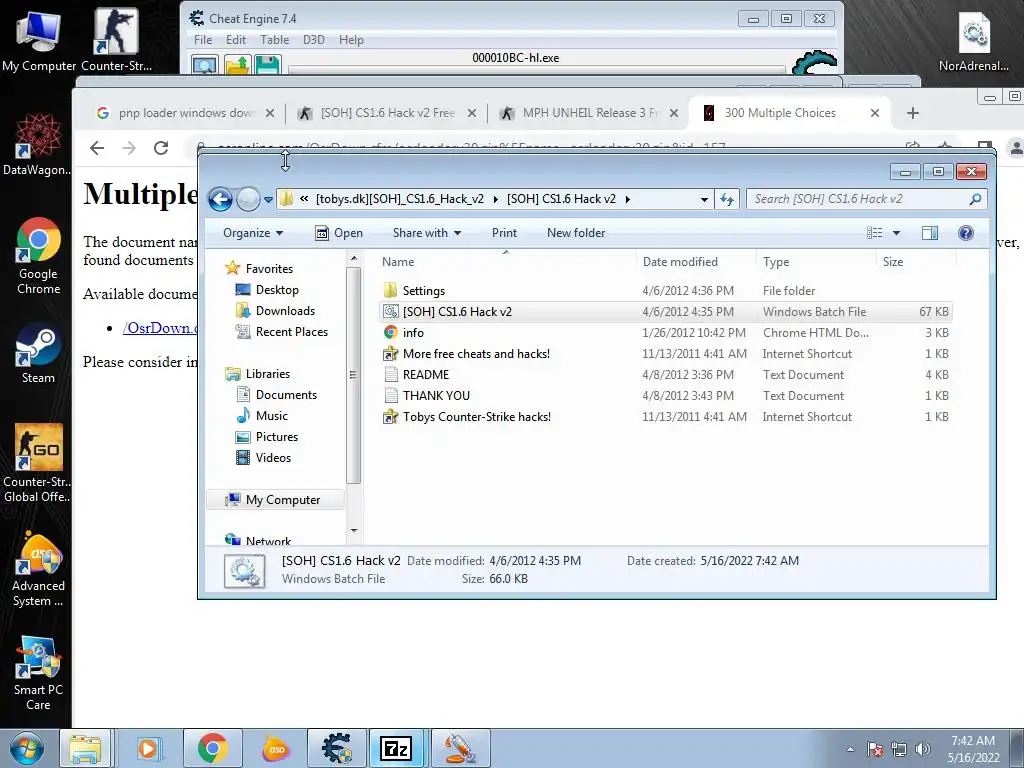This screenshot has width=1024, height=768.
Task: Click Cheat Engine's save floppy disk icon
Action: point(268,65)
